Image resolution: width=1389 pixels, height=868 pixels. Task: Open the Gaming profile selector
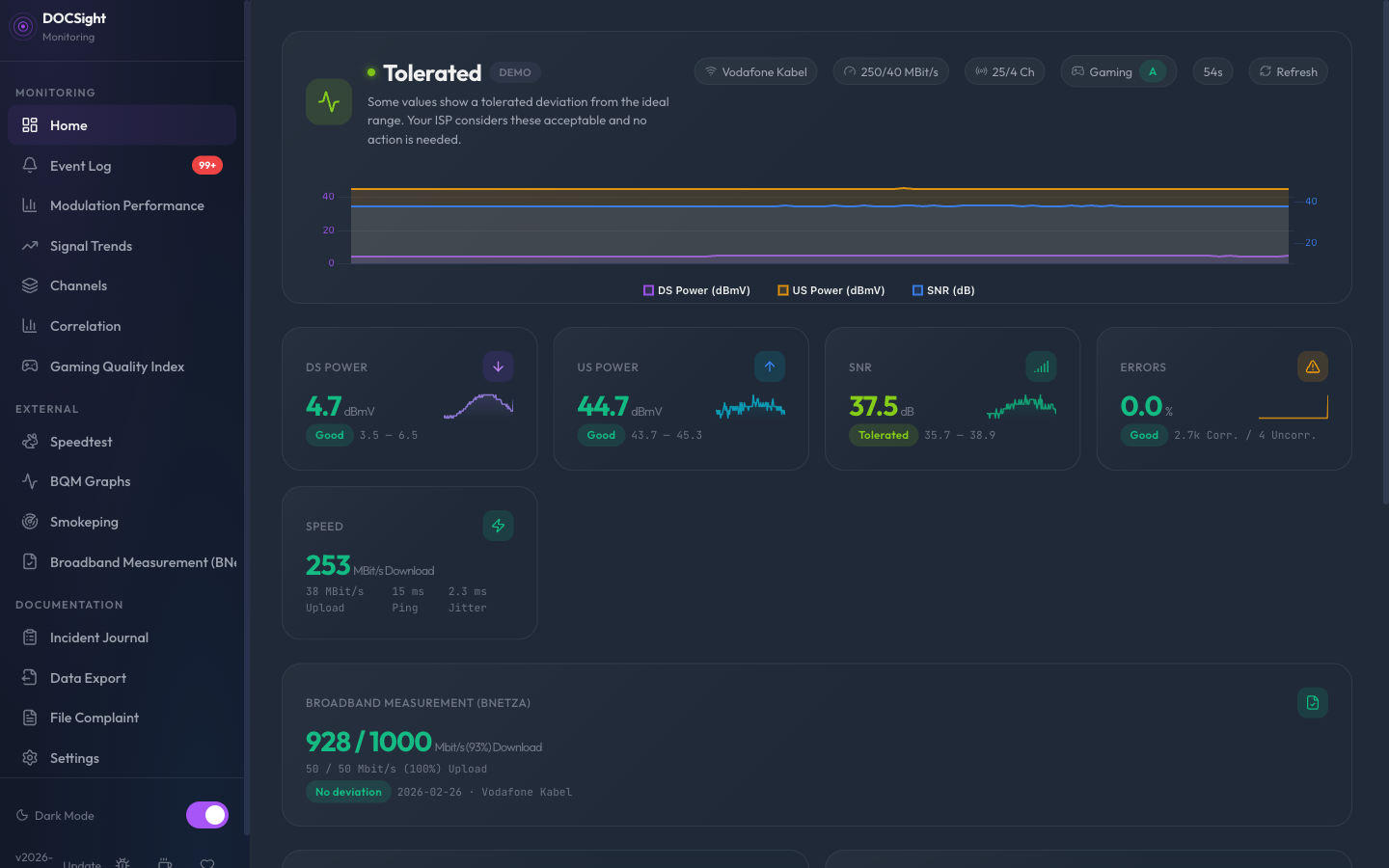coord(1118,71)
